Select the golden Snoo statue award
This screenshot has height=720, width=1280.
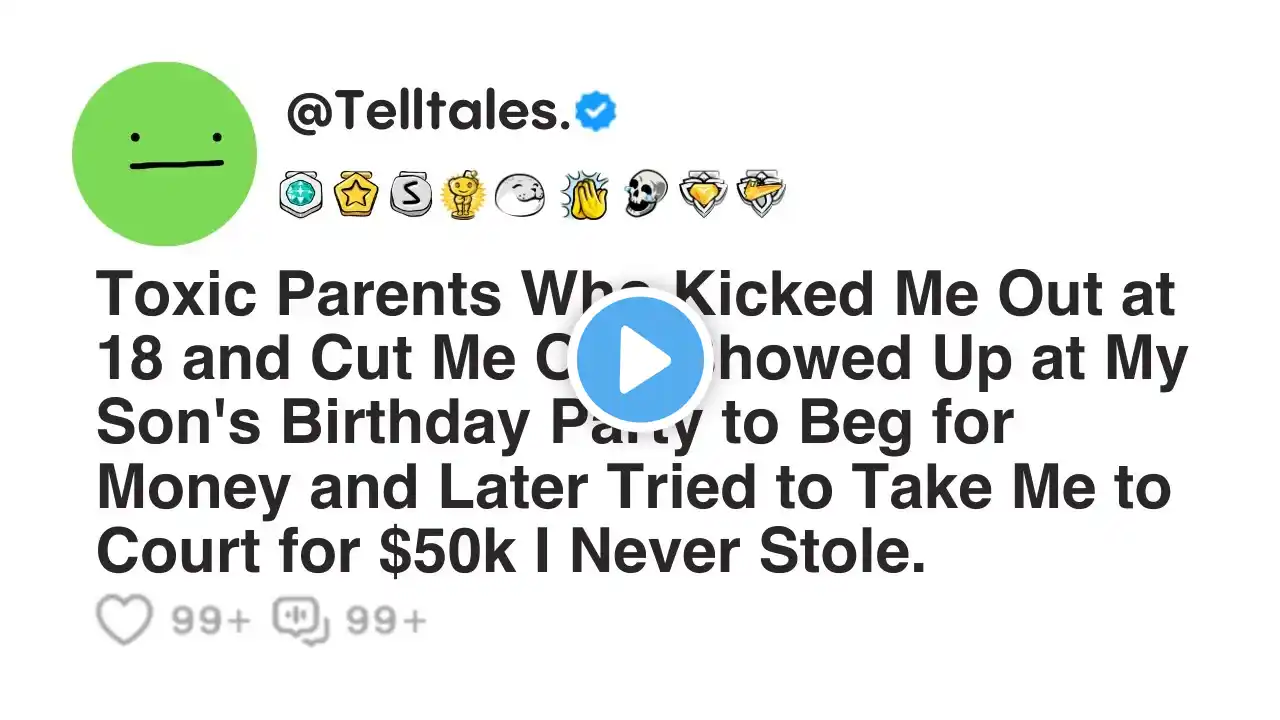465,194
